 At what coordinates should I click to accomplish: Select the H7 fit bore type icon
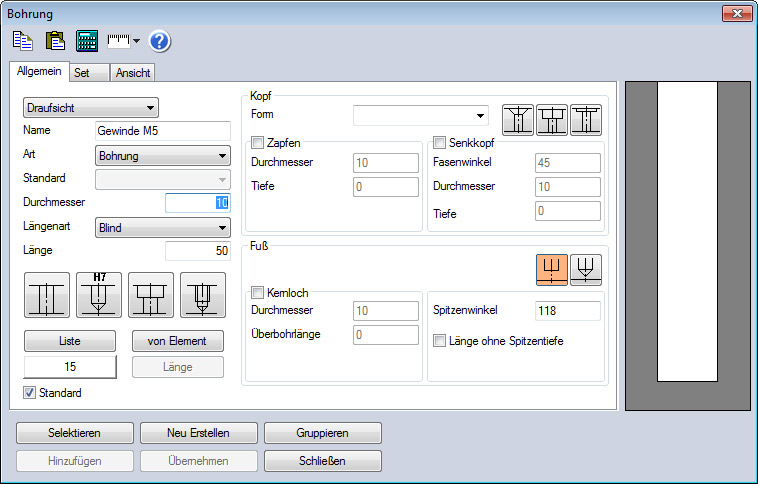point(99,295)
